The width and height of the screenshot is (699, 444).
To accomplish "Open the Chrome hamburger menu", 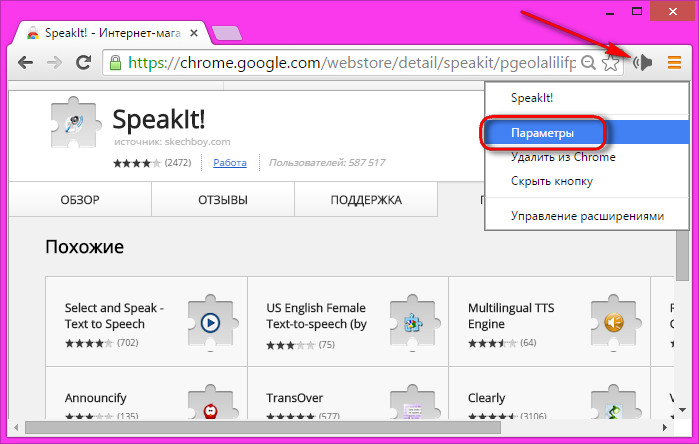I will (674, 62).
